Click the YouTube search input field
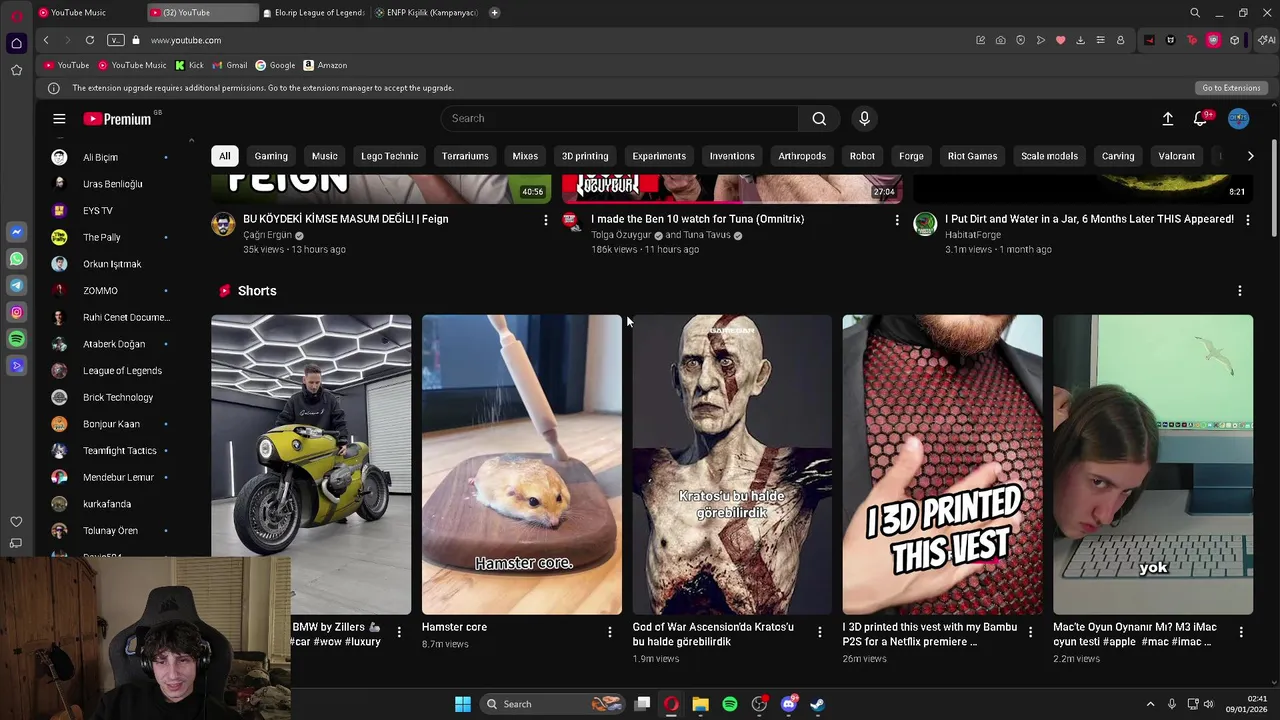1280x720 pixels. pyautogui.click(x=620, y=118)
